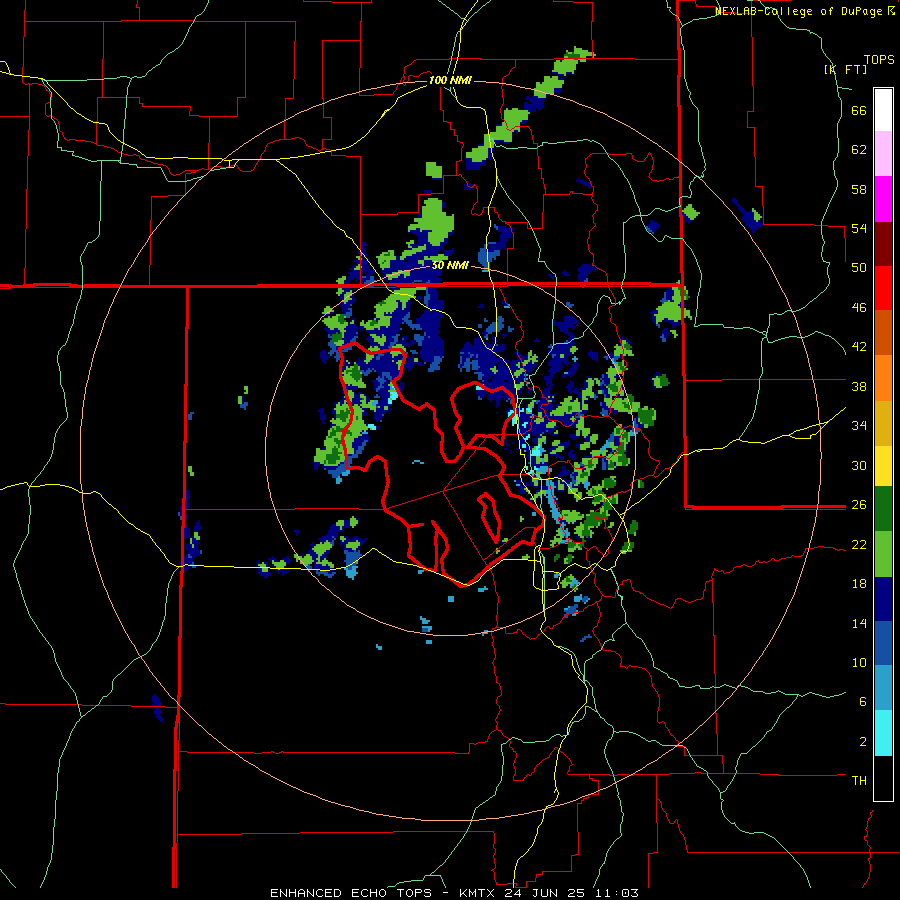Click the white top color swatch above 66

click(x=883, y=110)
